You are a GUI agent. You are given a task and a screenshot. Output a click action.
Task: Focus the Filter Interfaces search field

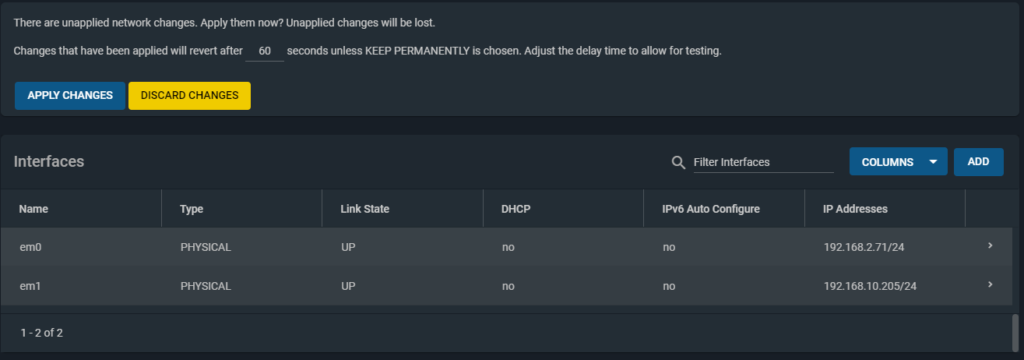(763, 162)
